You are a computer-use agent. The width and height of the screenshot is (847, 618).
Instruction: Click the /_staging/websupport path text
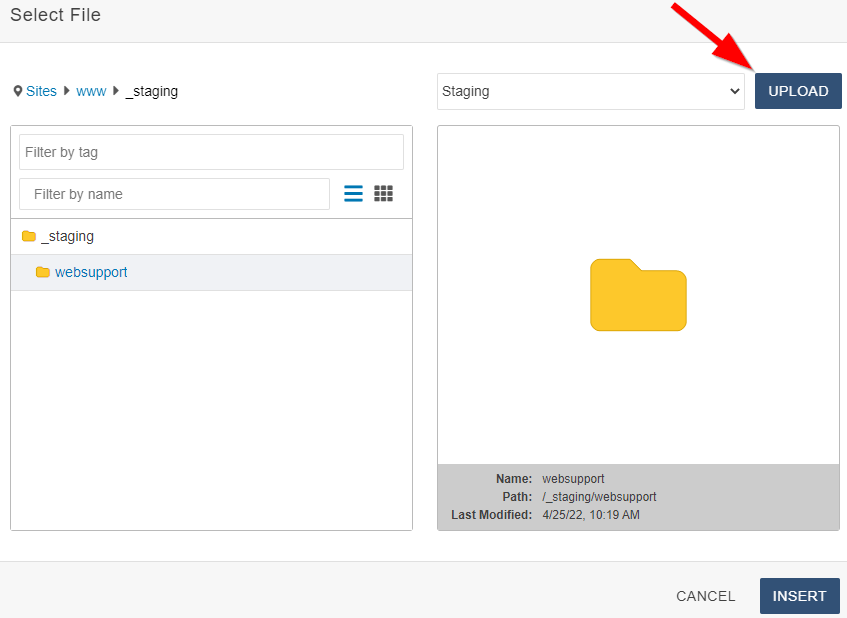[599, 497]
